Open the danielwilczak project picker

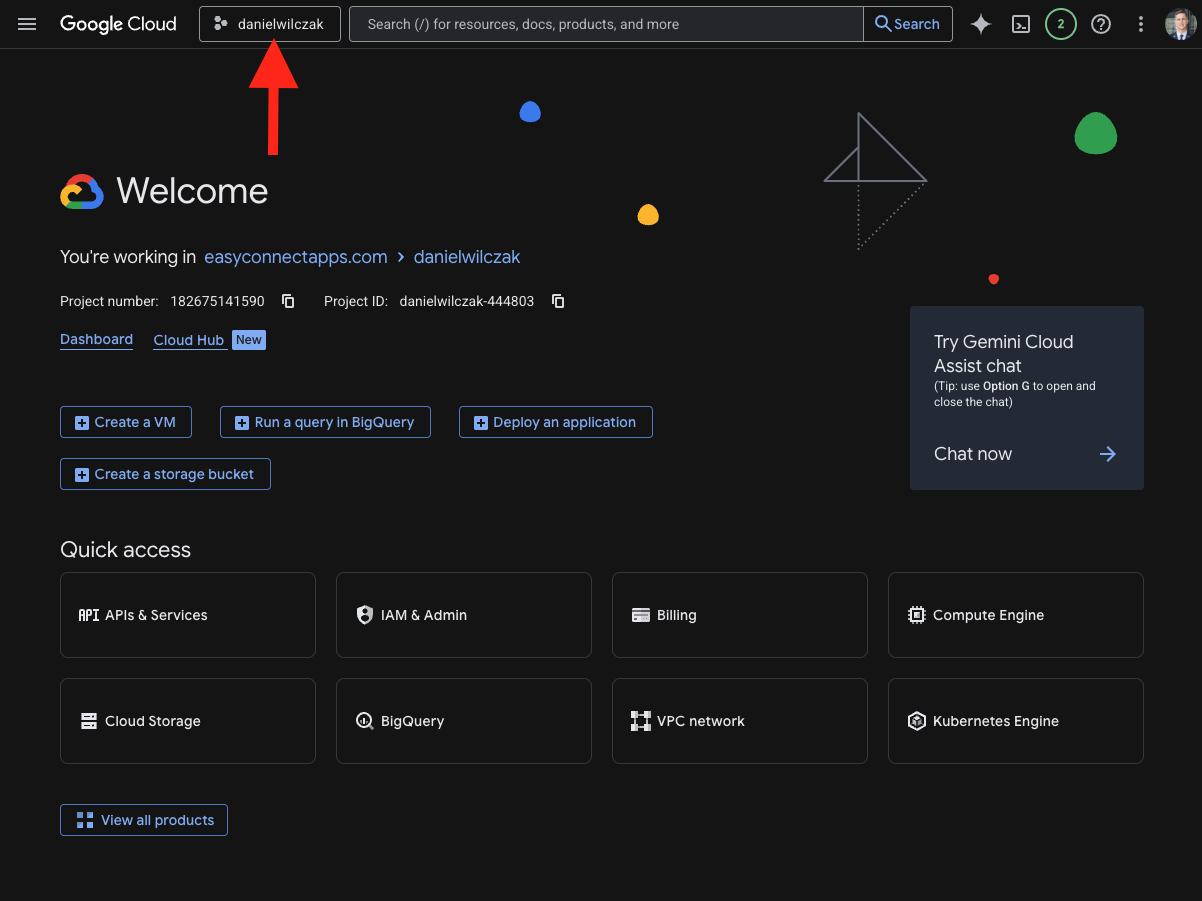[270, 24]
